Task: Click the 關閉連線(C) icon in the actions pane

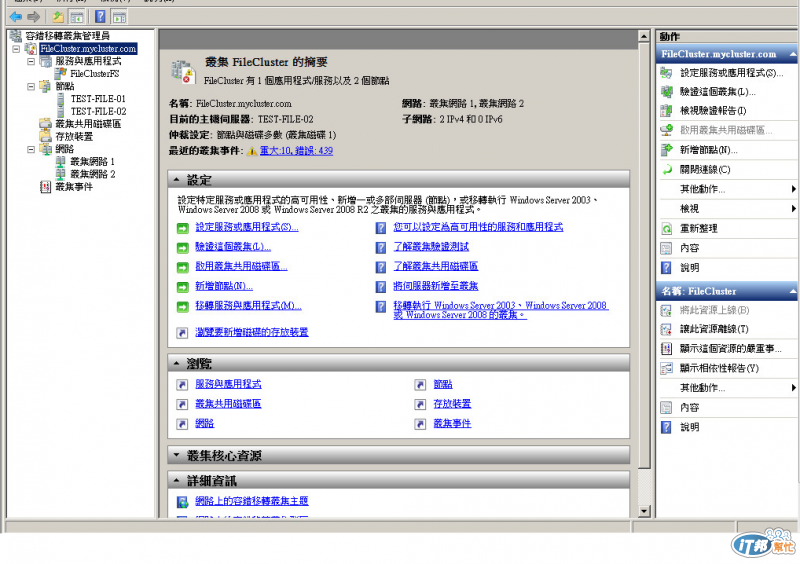Action: 666,169
